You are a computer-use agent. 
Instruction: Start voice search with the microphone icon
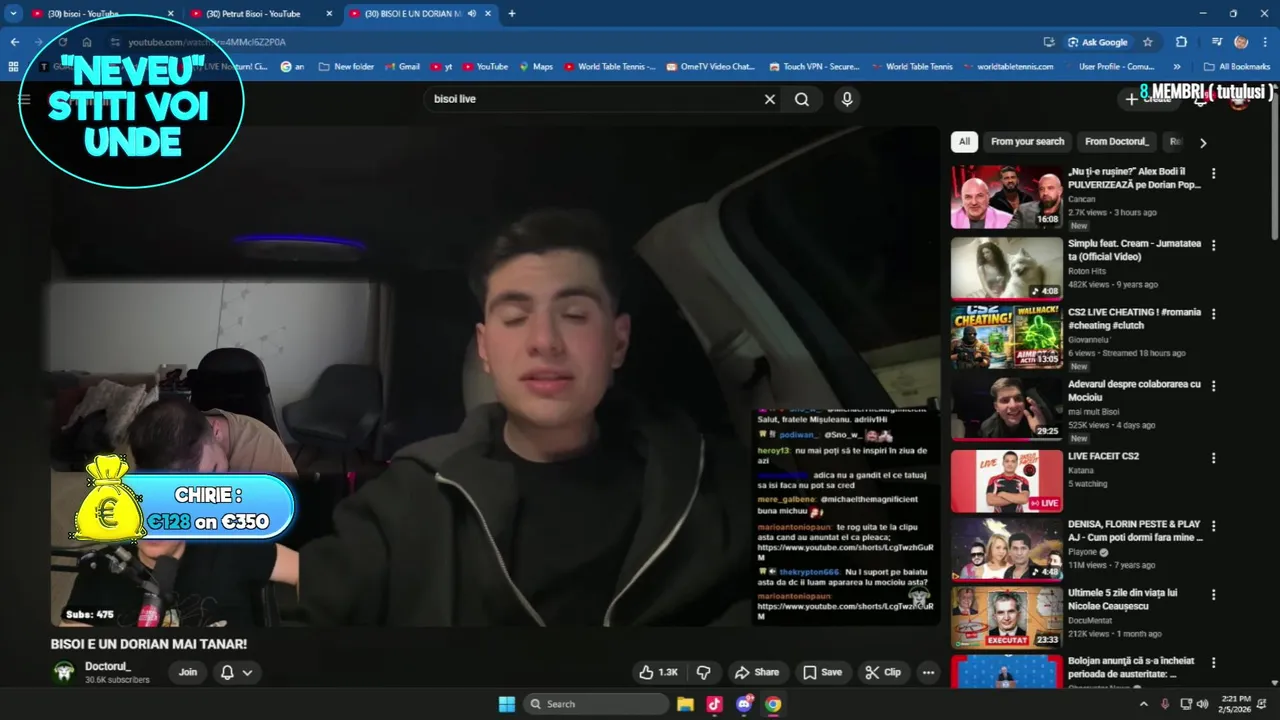(847, 99)
